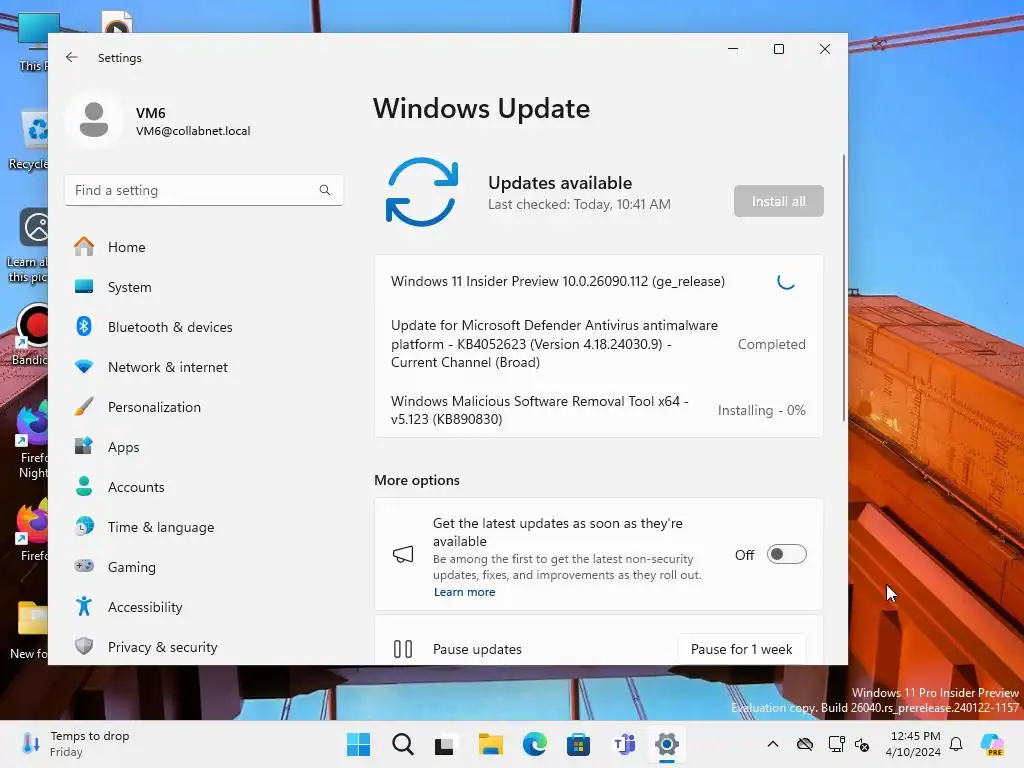Maximize the Settings window
The image size is (1024, 768).
(x=778, y=49)
